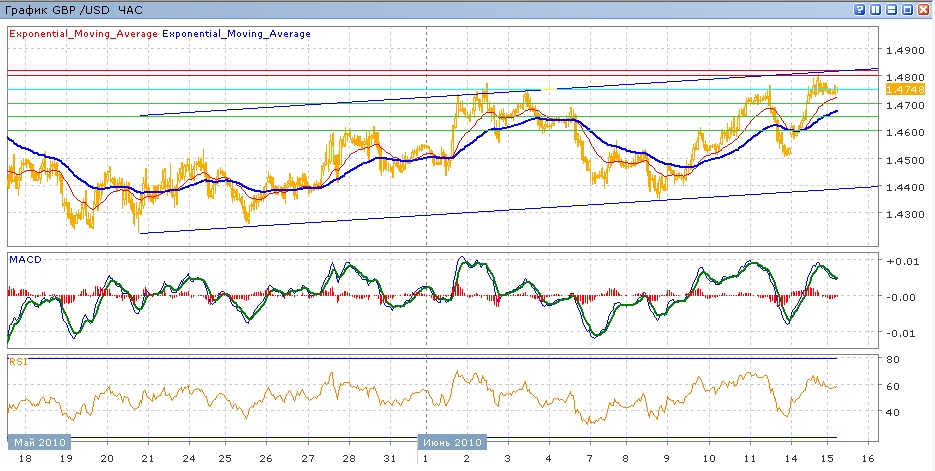Click the chart title График GBP/USD ЧАС
Viewport: 935px width, 471px height.
(x=74, y=10)
